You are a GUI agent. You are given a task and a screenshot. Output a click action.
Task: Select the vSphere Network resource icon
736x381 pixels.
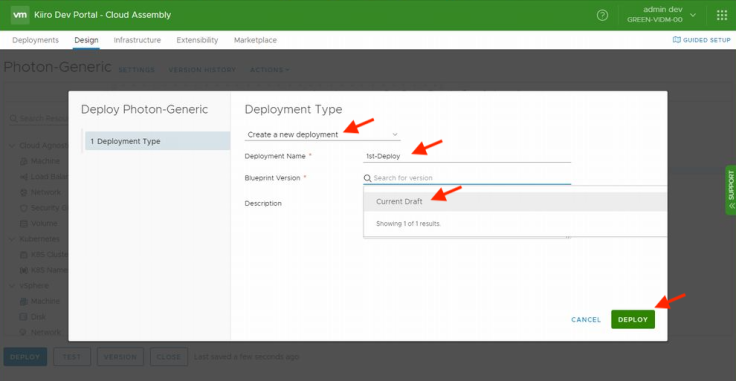point(23,332)
